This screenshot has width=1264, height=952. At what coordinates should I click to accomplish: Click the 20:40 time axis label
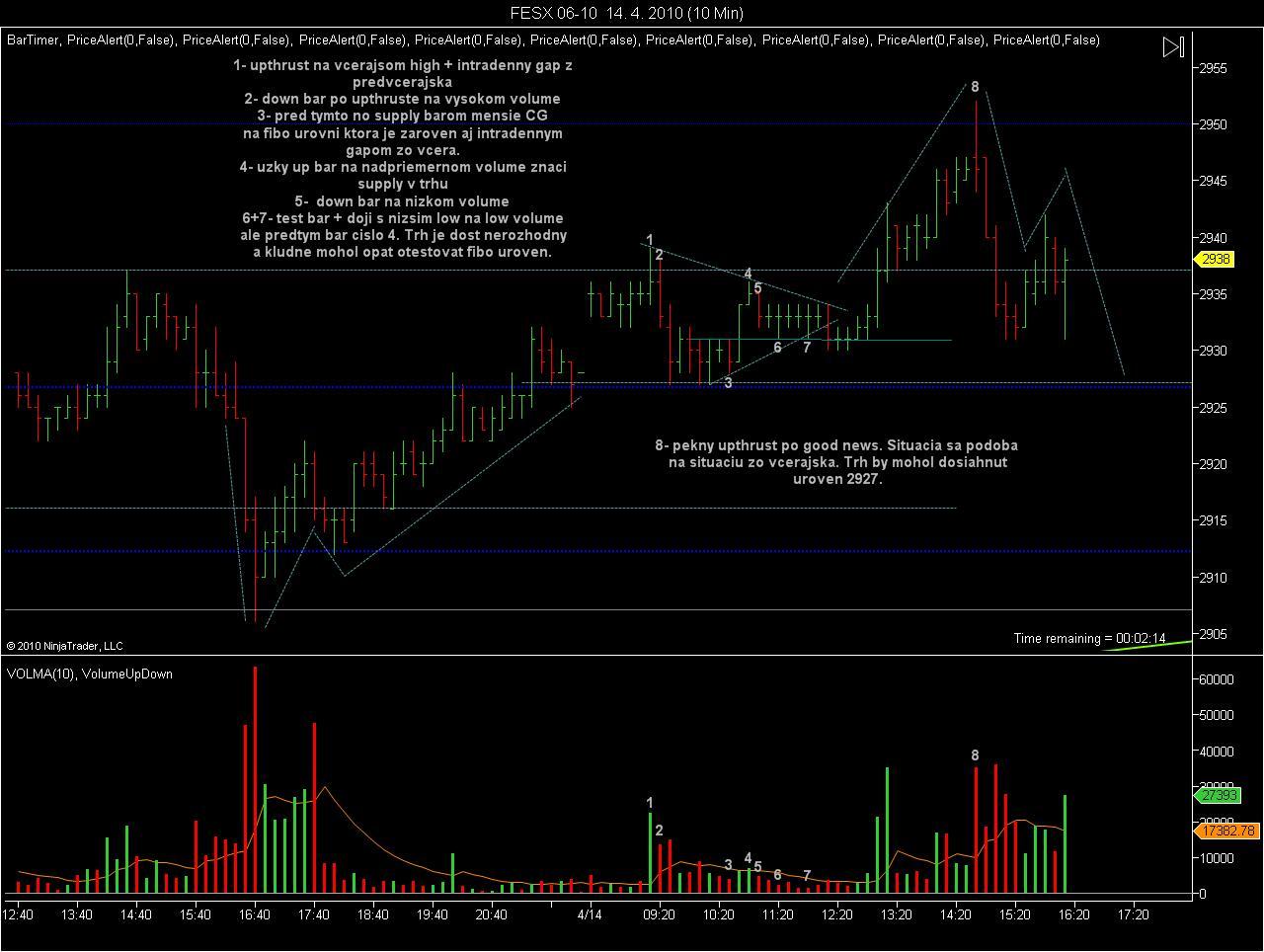pyautogui.click(x=492, y=914)
